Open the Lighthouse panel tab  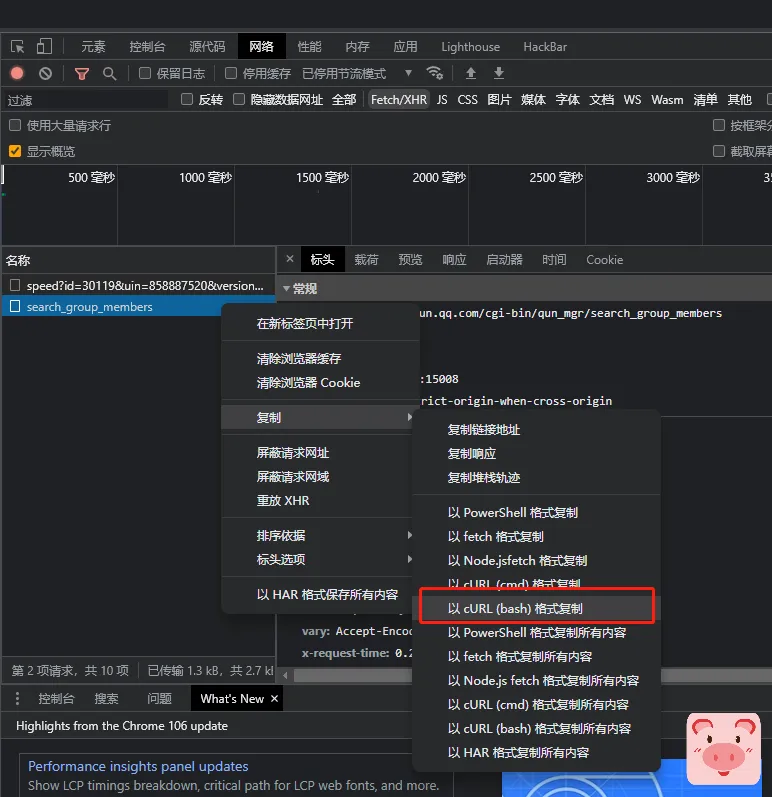point(471,47)
